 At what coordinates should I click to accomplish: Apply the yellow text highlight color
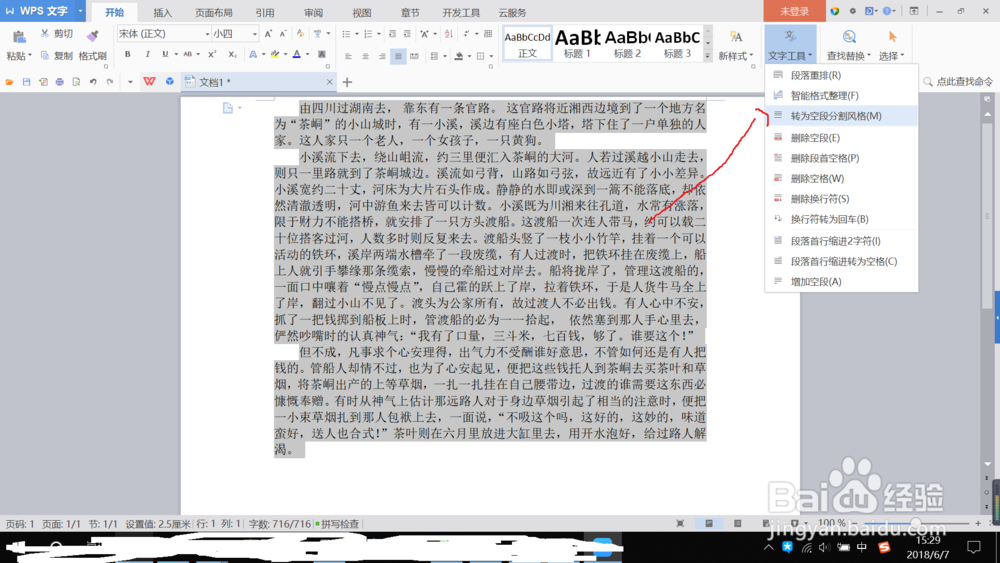(x=275, y=55)
